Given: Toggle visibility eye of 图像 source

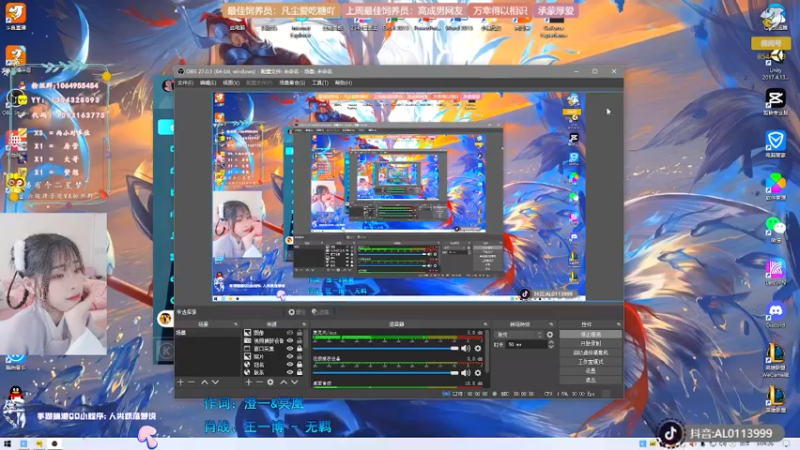Looking at the screenshot, I should 290,333.
